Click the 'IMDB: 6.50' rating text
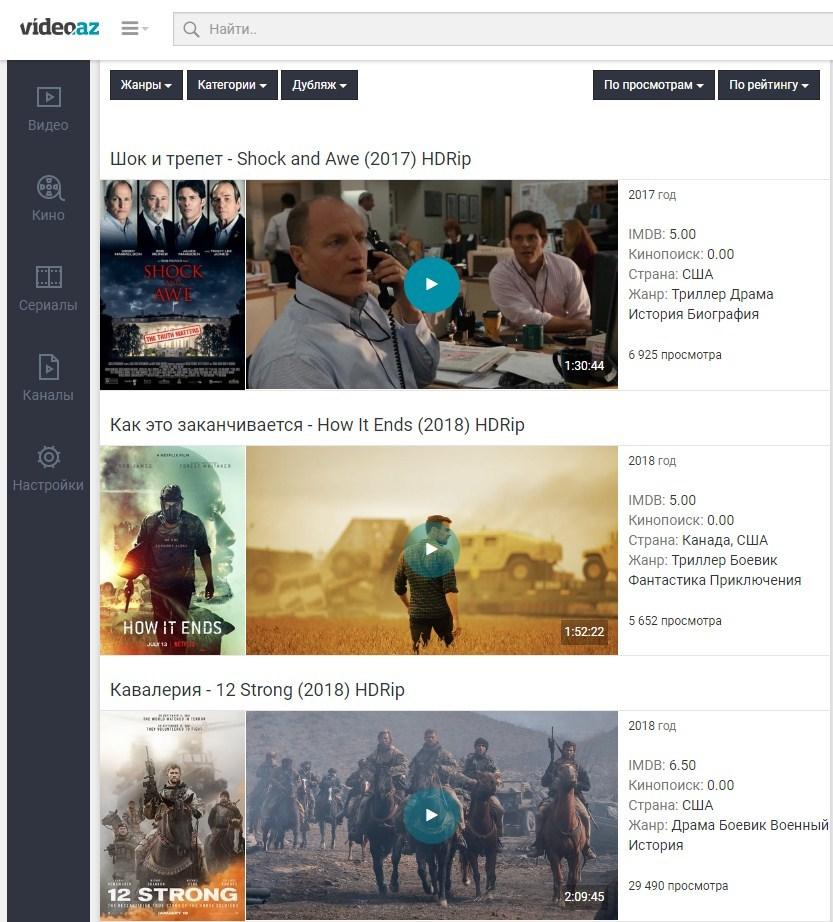This screenshot has width=833, height=922. point(662,766)
